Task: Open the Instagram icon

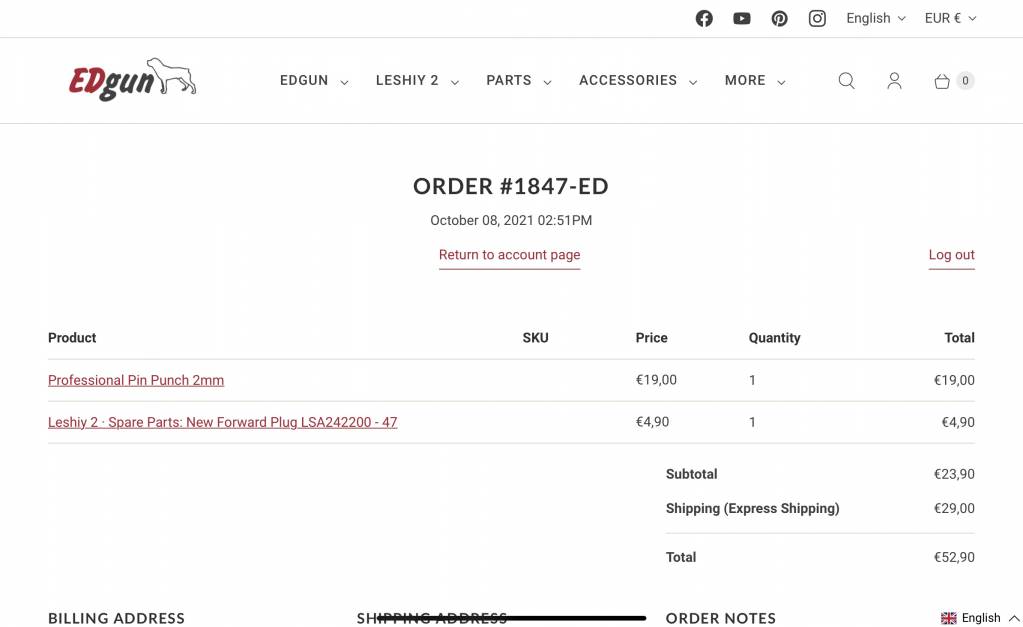Action: click(817, 18)
